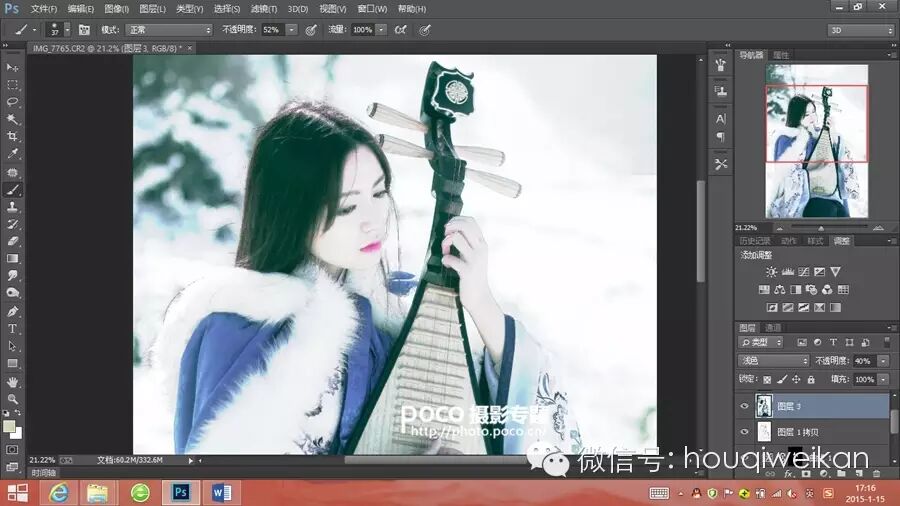Select the Brush tool in toolbox
900x506 pixels.
12,190
